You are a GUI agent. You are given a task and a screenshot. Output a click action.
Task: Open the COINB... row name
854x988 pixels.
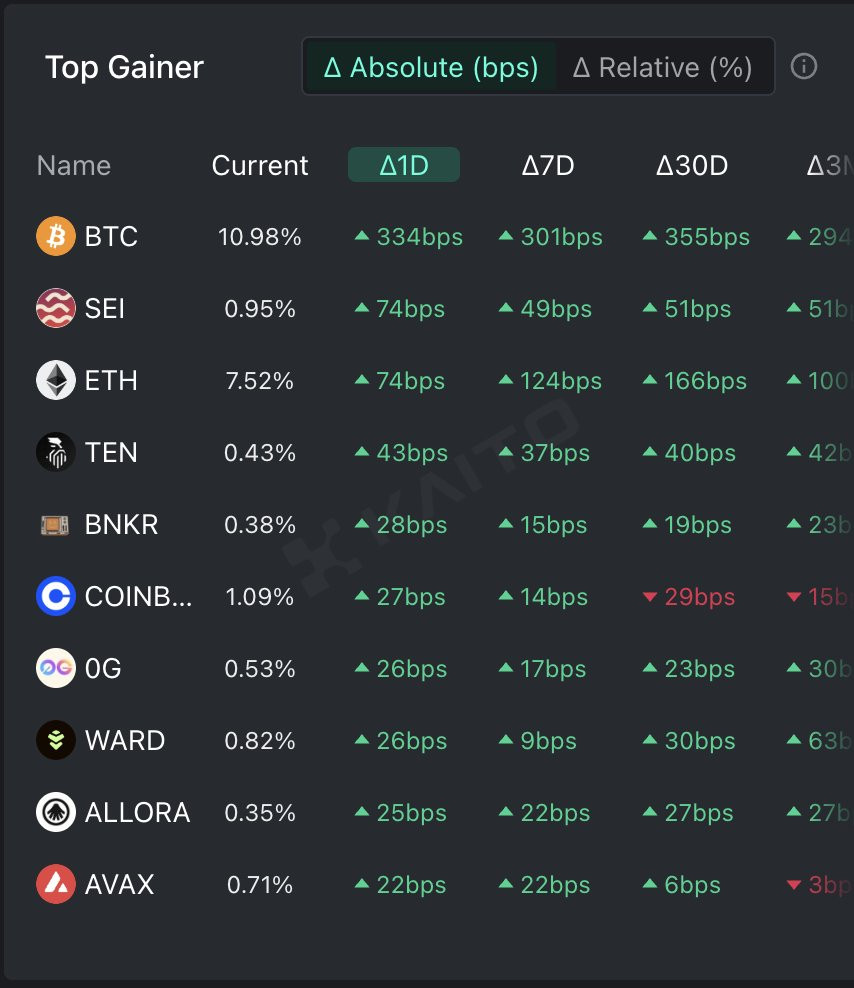click(x=138, y=596)
